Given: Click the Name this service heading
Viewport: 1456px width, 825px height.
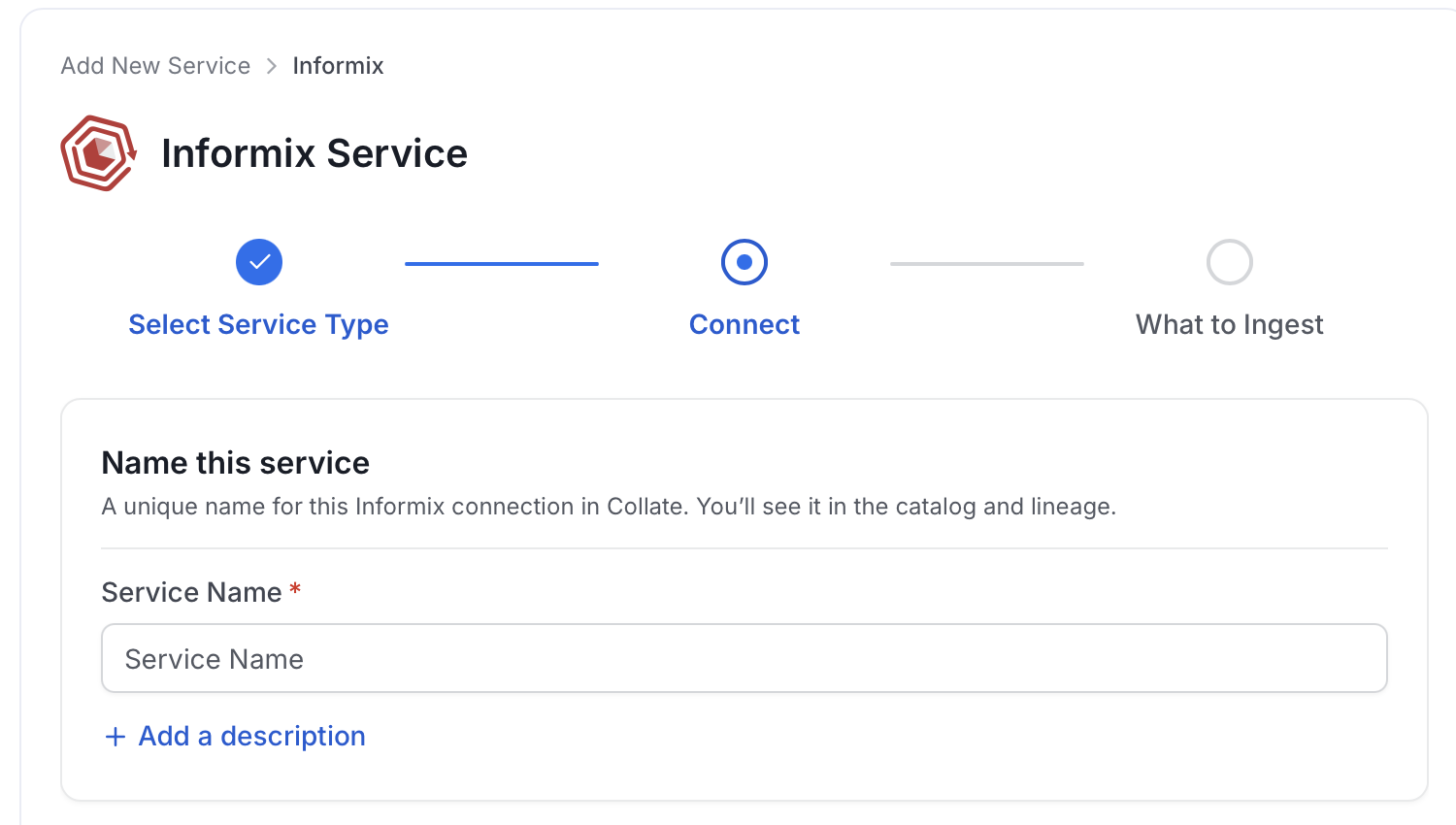Looking at the screenshot, I should pyautogui.click(x=236, y=463).
